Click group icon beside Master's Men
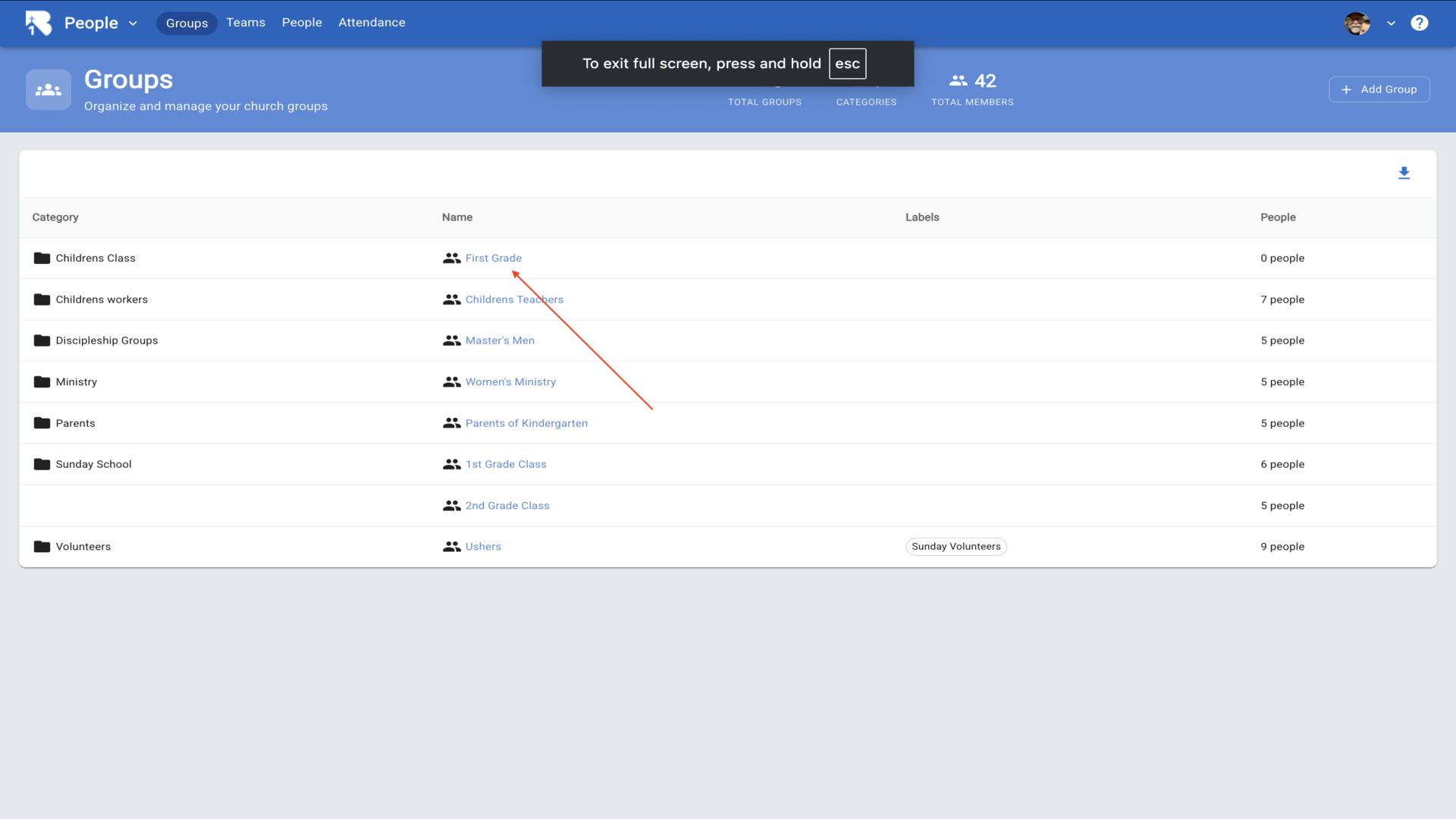 point(451,340)
